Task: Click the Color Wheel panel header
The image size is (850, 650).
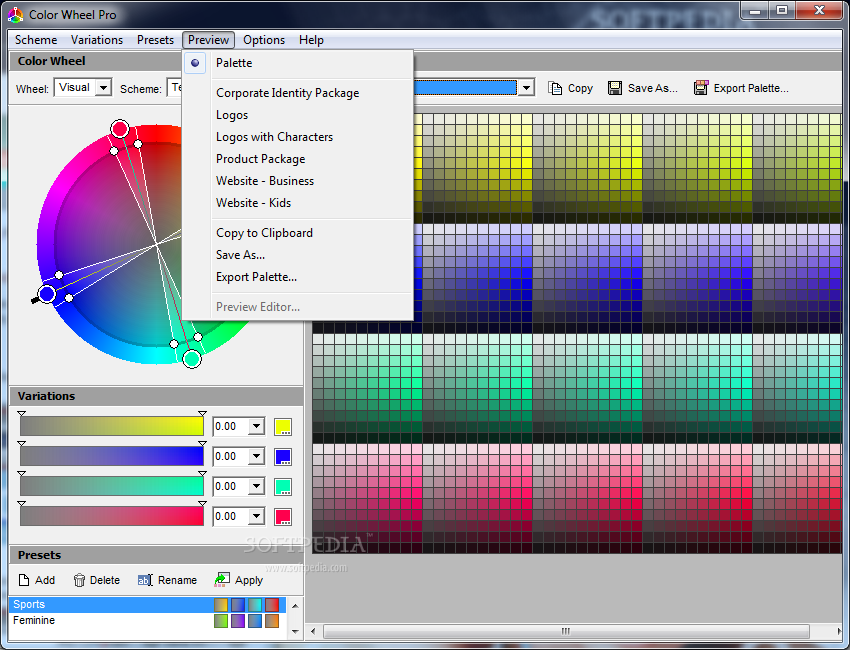Action: (x=96, y=61)
